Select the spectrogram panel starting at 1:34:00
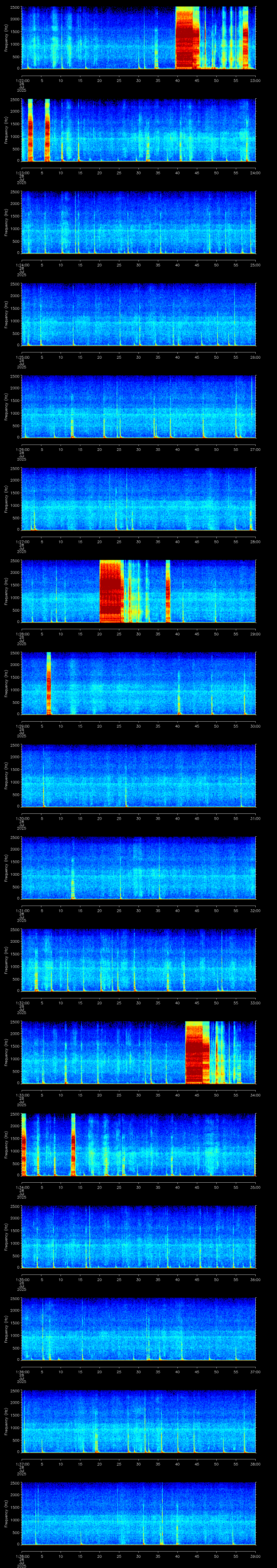The width and height of the screenshot is (277, 1568). point(138,1144)
